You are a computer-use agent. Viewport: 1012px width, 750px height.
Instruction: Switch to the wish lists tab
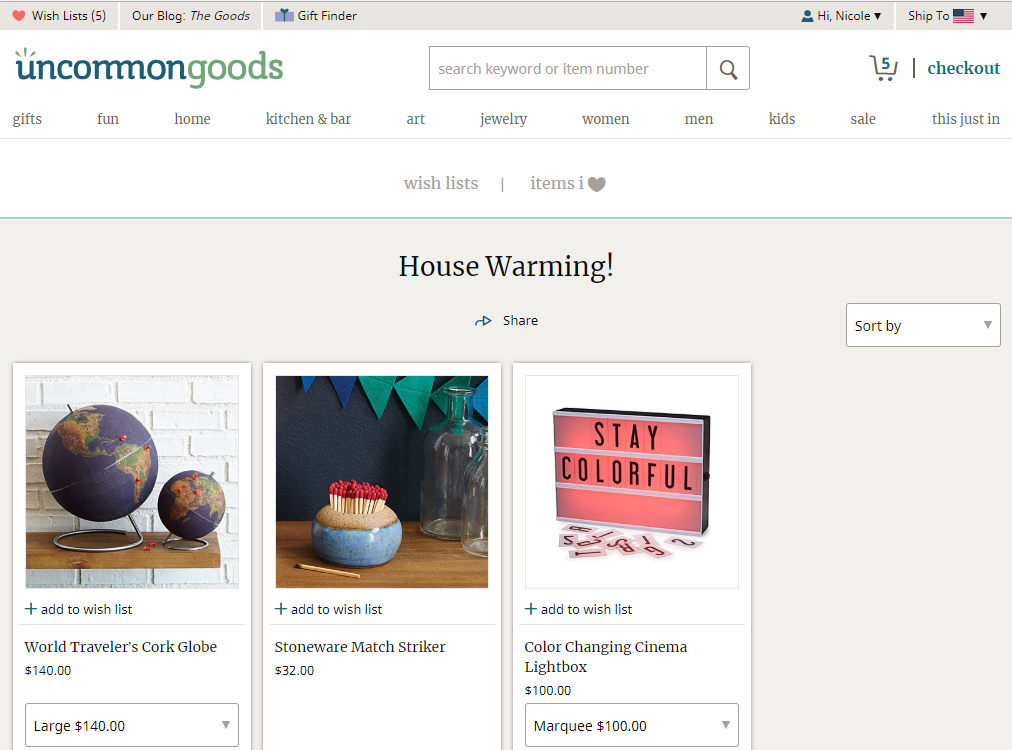(441, 183)
